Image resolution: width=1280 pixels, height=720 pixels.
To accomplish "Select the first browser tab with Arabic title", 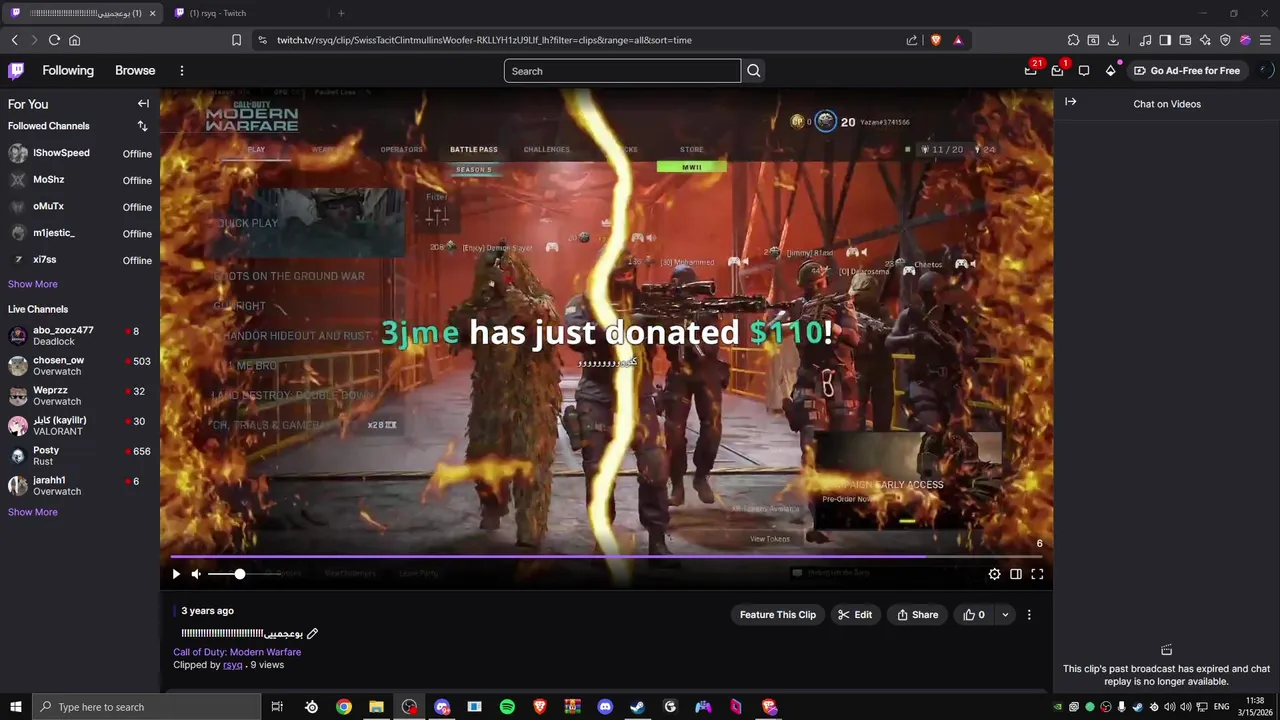I will (82, 13).
